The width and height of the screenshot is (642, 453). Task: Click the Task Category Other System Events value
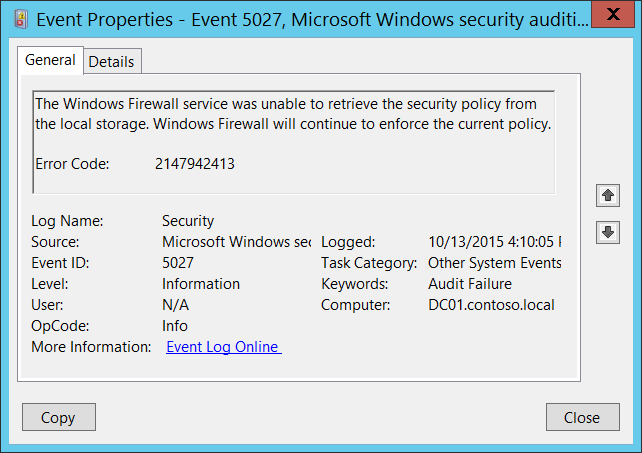coord(494,263)
